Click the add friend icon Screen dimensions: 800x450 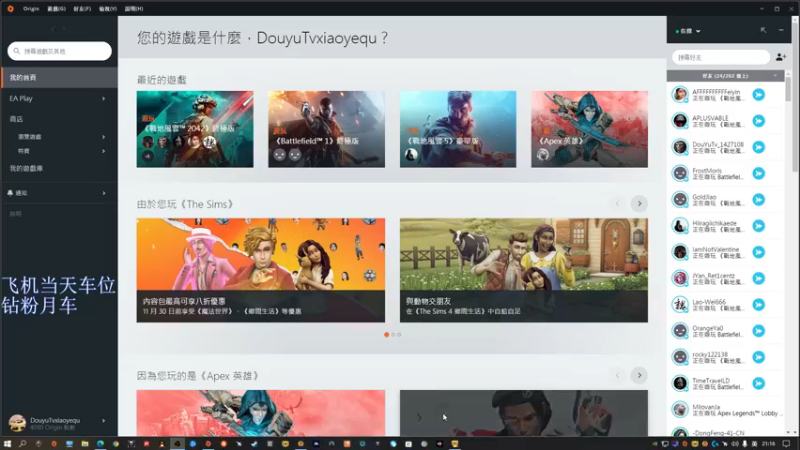click(781, 57)
